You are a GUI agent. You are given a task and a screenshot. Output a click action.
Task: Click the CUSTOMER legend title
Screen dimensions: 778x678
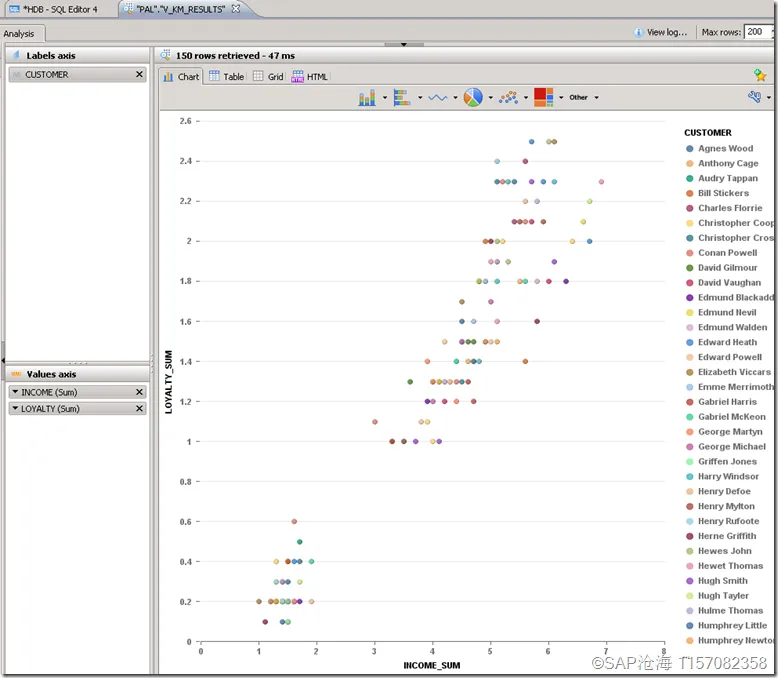click(708, 133)
